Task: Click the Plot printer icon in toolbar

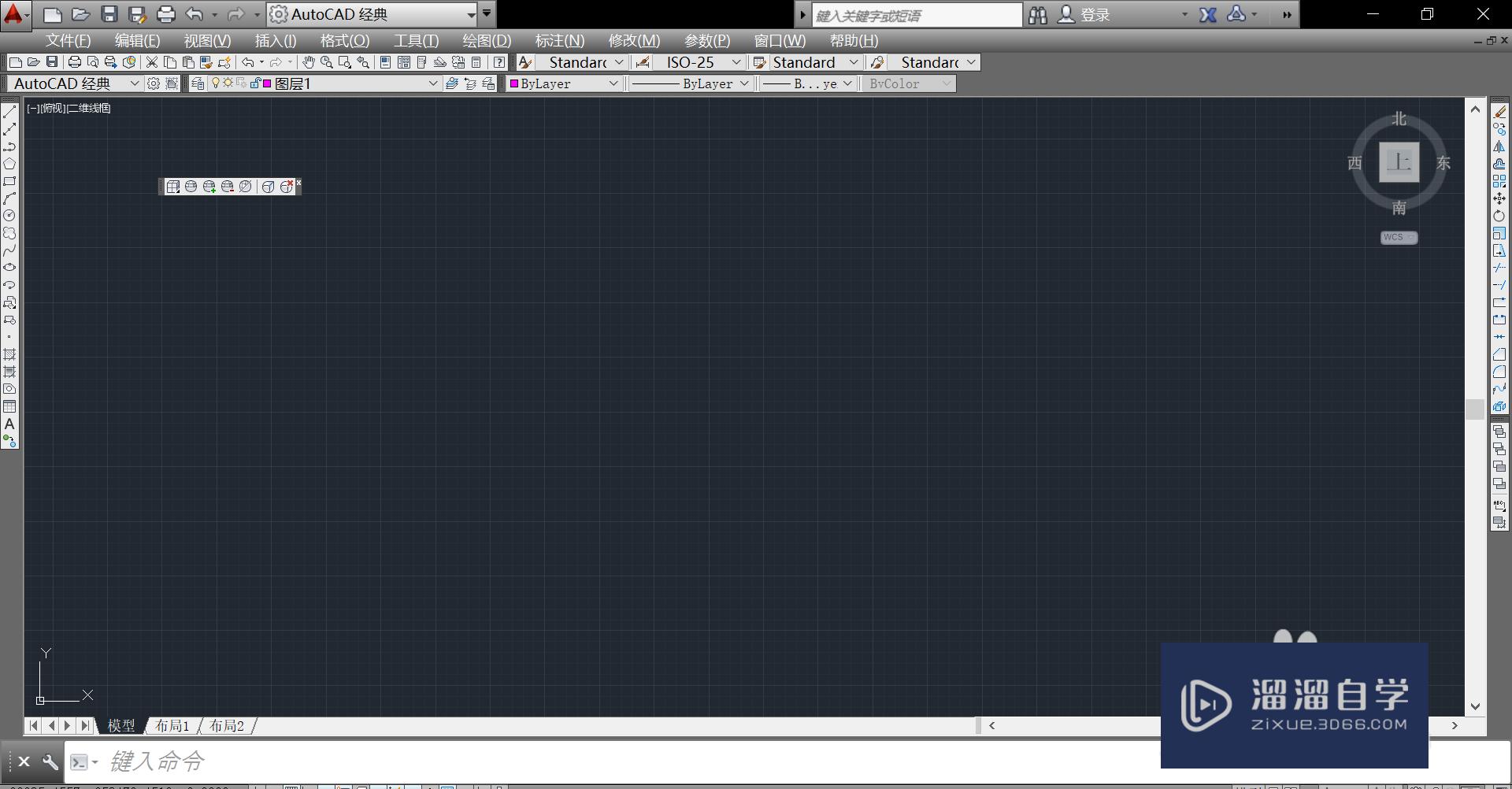Action: click(x=75, y=62)
